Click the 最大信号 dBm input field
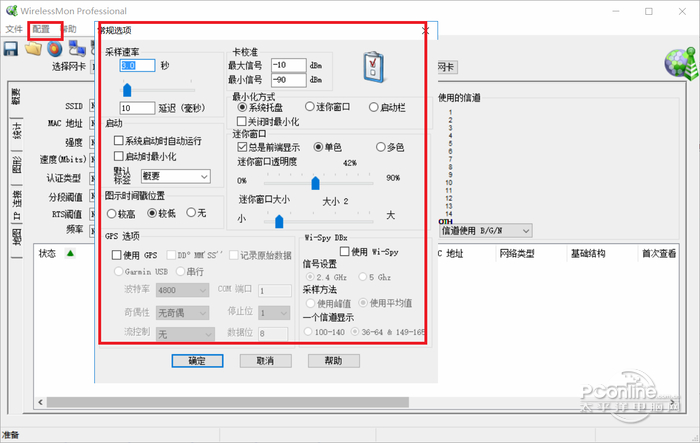Viewport: 700px width, 443px height. coord(288,65)
